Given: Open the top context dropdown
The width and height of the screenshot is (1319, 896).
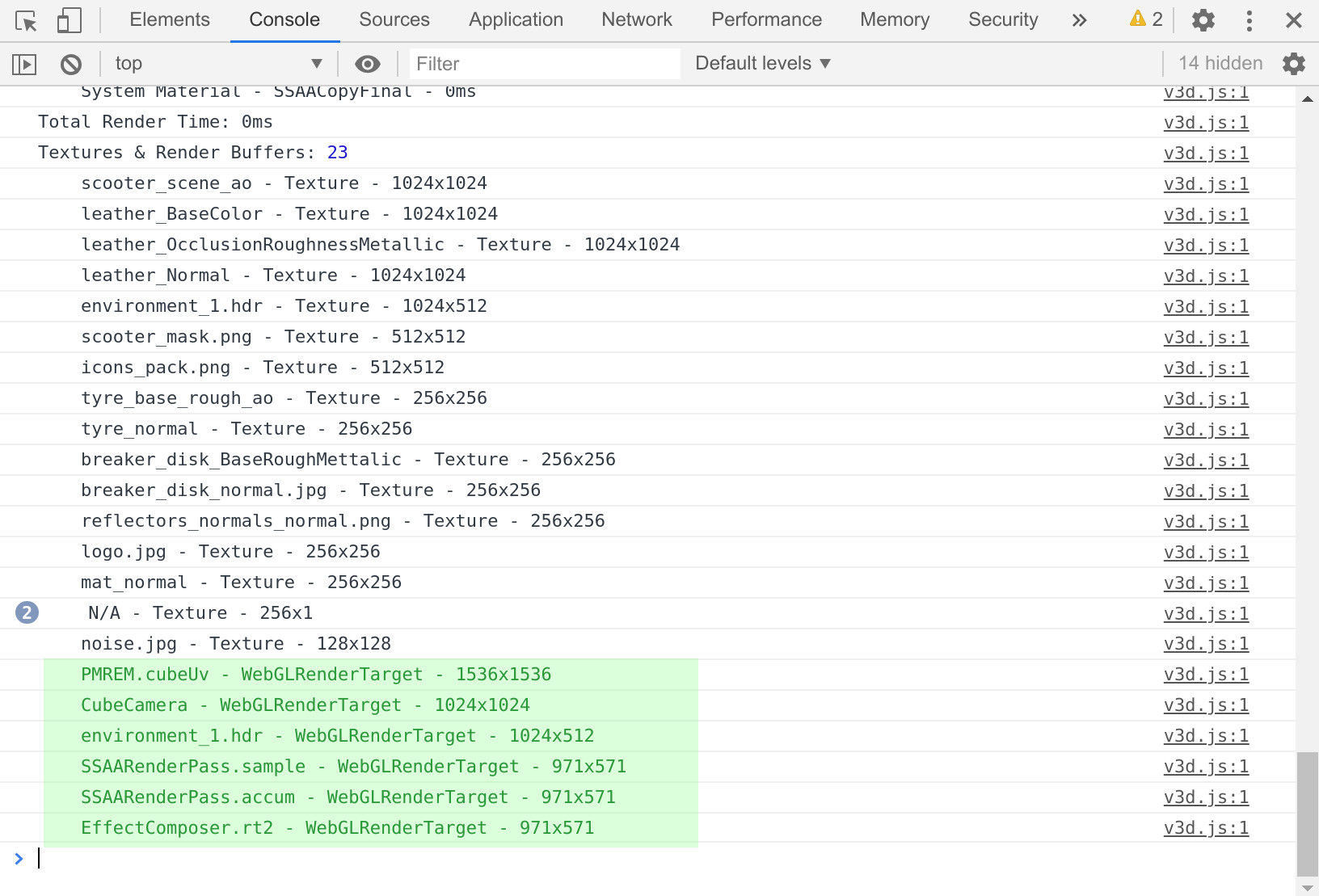Looking at the screenshot, I should [x=218, y=64].
